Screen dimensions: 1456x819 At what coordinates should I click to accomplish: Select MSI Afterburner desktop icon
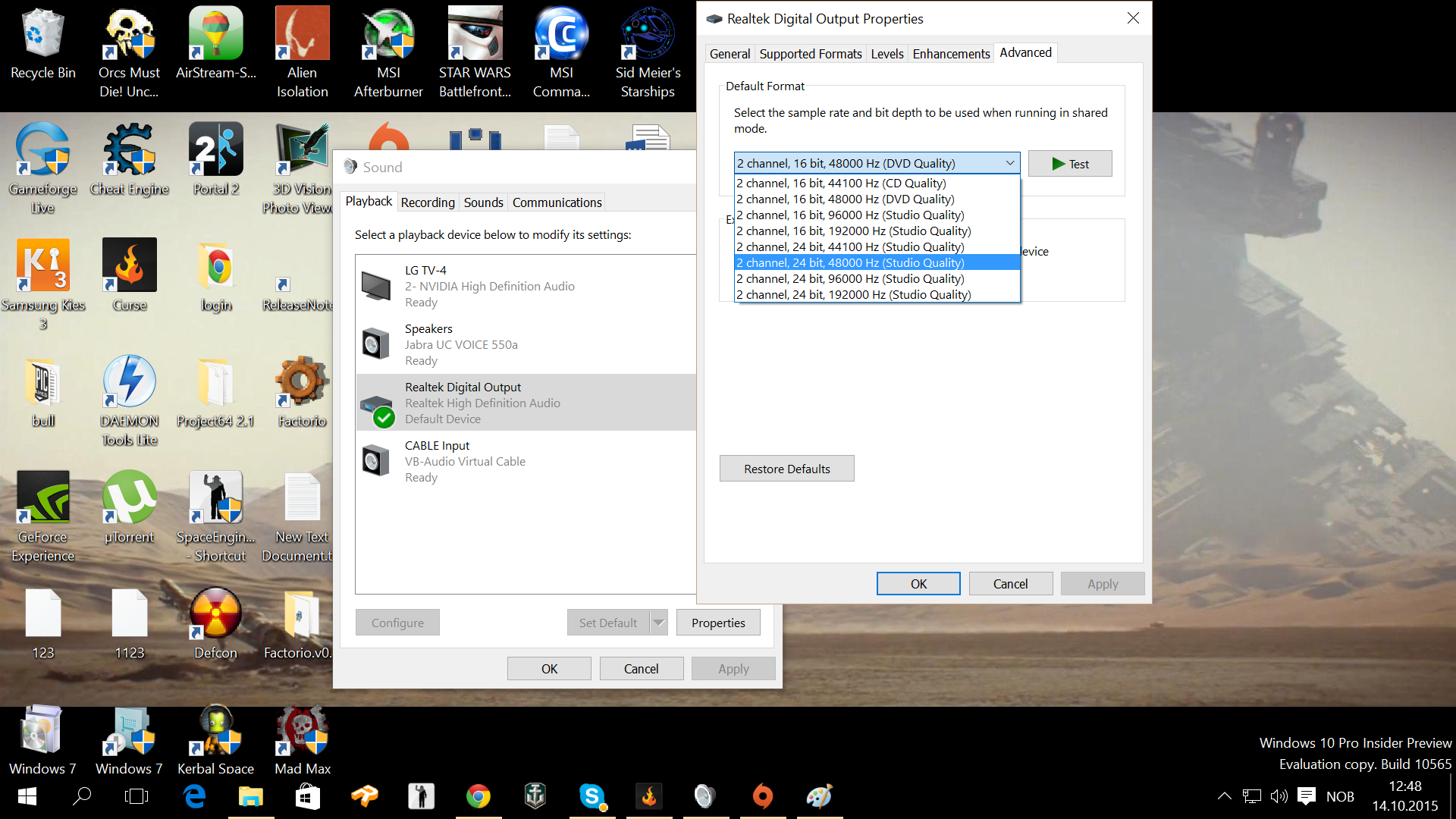[389, 53]
